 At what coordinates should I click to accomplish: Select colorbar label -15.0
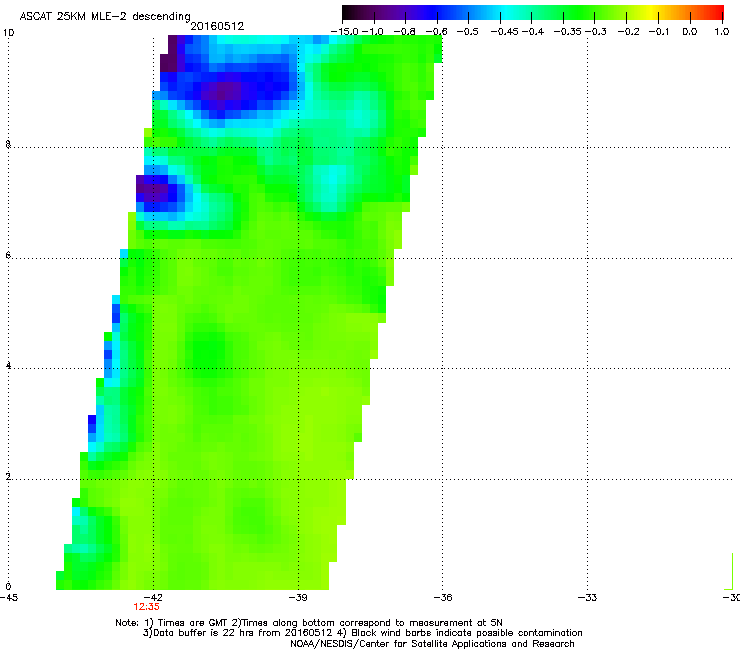345,32
